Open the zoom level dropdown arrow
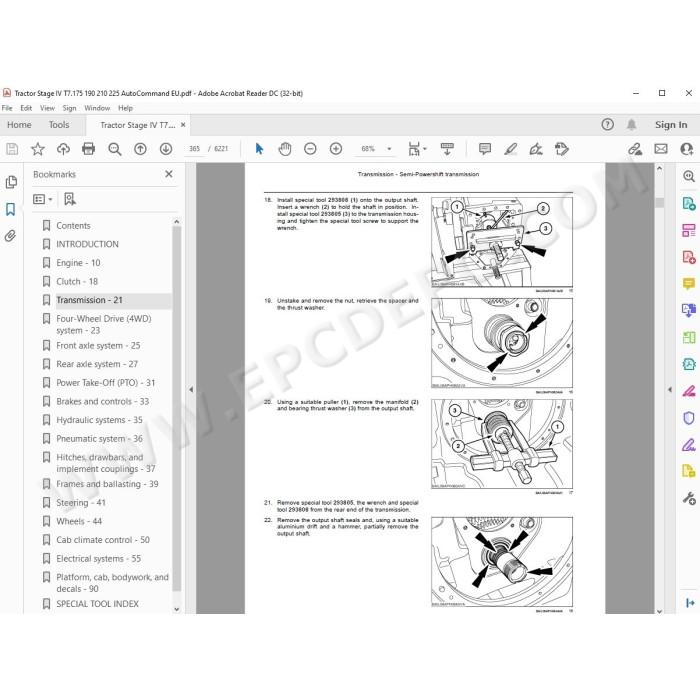Viewport: 700px width, 700px height. coord(389,149)
